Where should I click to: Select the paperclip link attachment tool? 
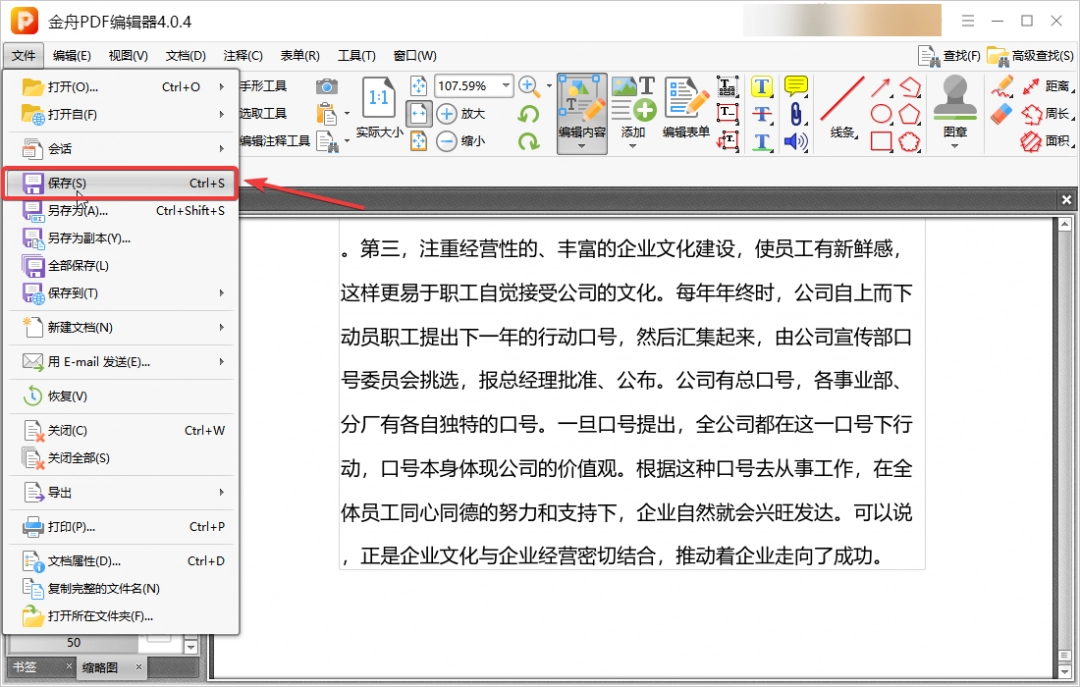797,112
